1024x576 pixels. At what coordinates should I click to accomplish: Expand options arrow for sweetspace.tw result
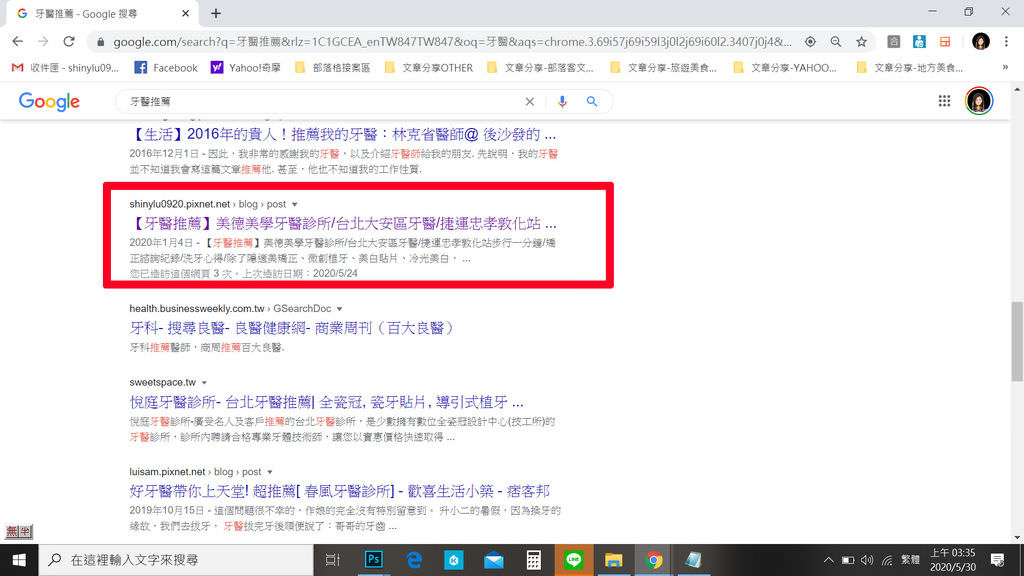point(204,383)
